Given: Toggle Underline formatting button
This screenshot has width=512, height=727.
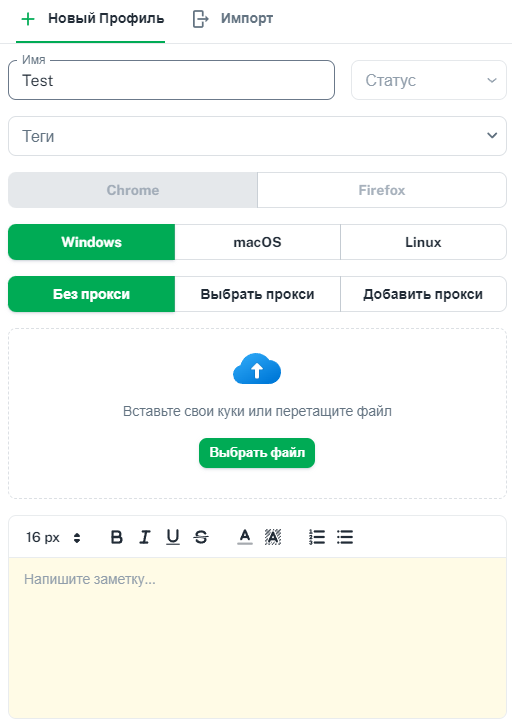Looking at the screenshot, I should tap(173, 537).
